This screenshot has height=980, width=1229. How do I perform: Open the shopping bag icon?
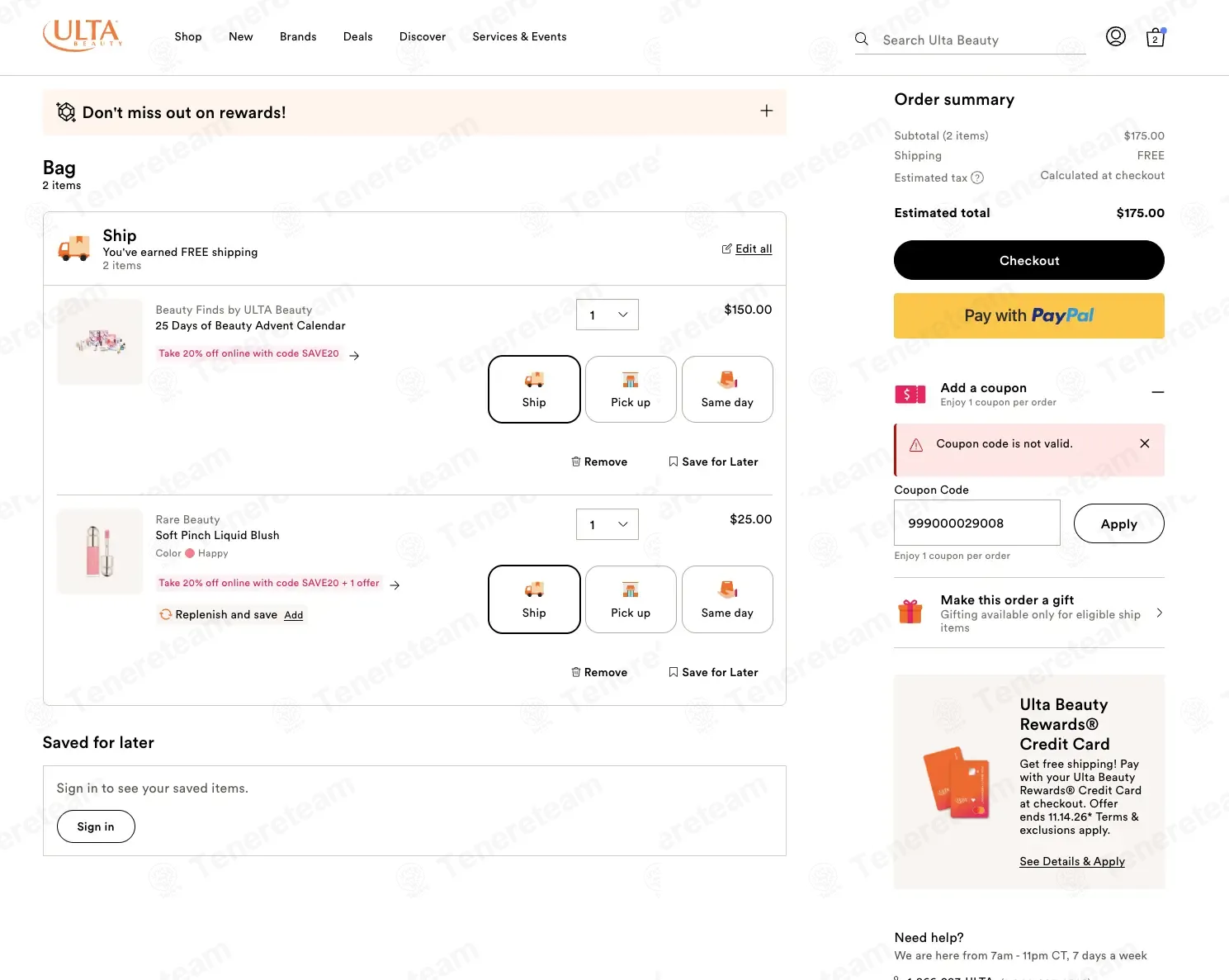point(1156,37)
